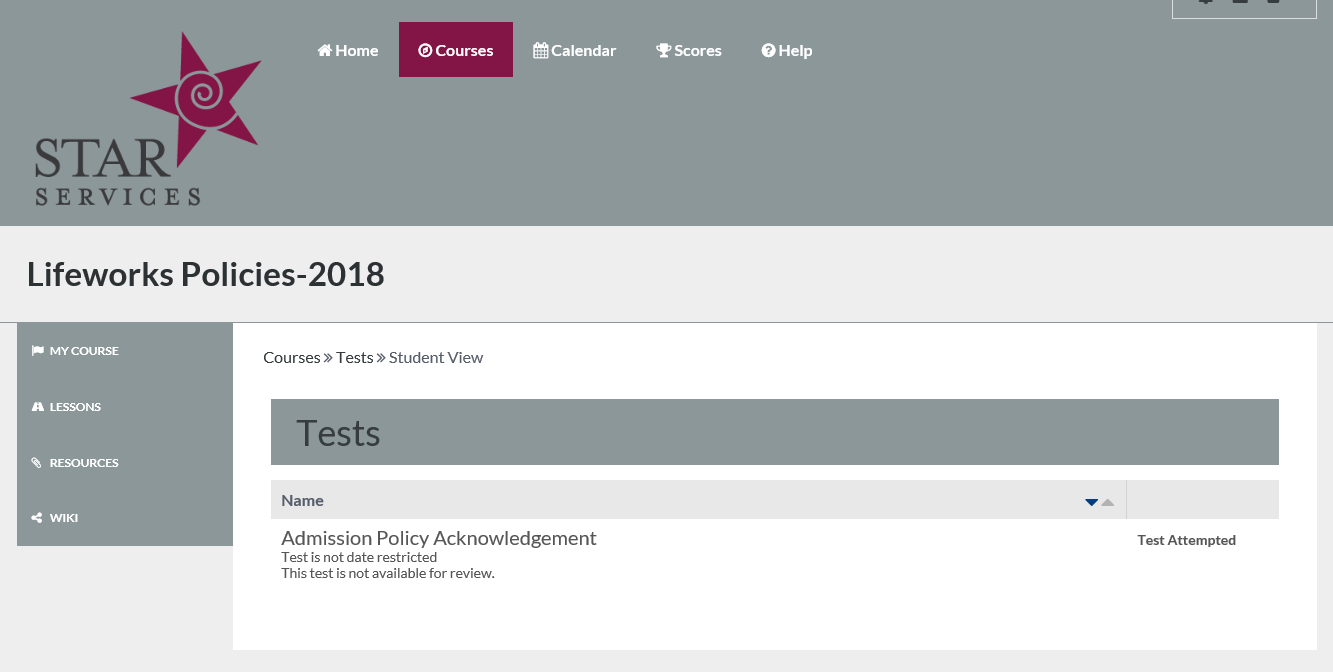
Task: Click the flag icon beside My Course
Action: click(x=38, y=351)
